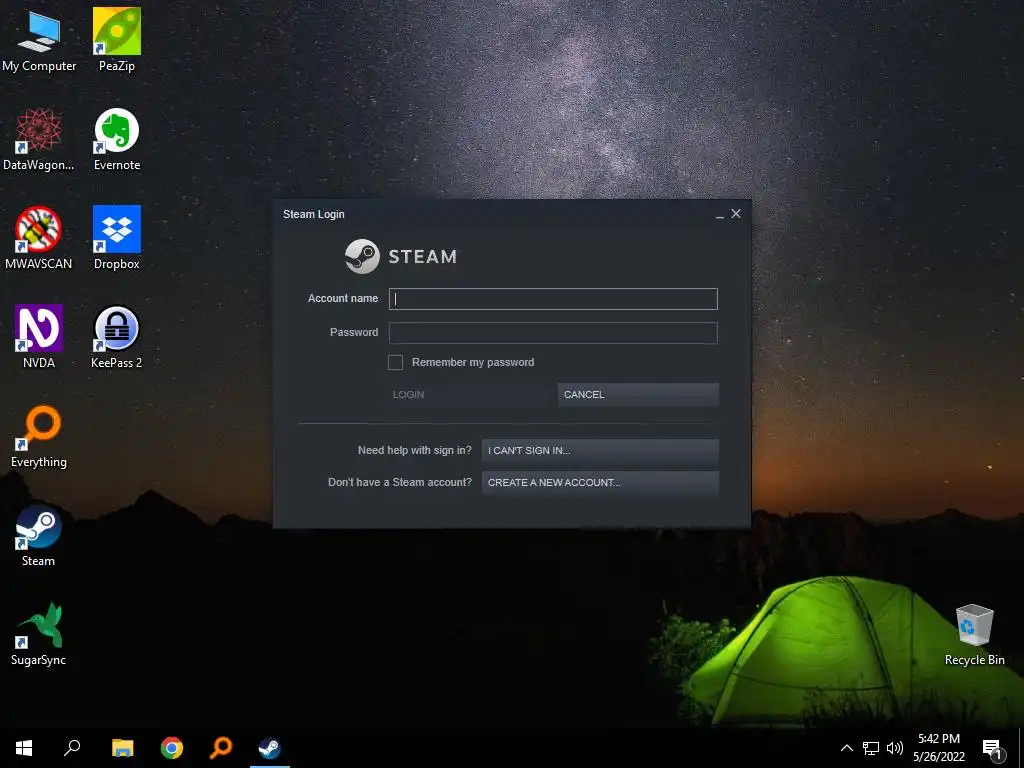Select the DataWagon desktop shortcut
The height and width of the screenshot is (768, 1024).
pos(39,140)
